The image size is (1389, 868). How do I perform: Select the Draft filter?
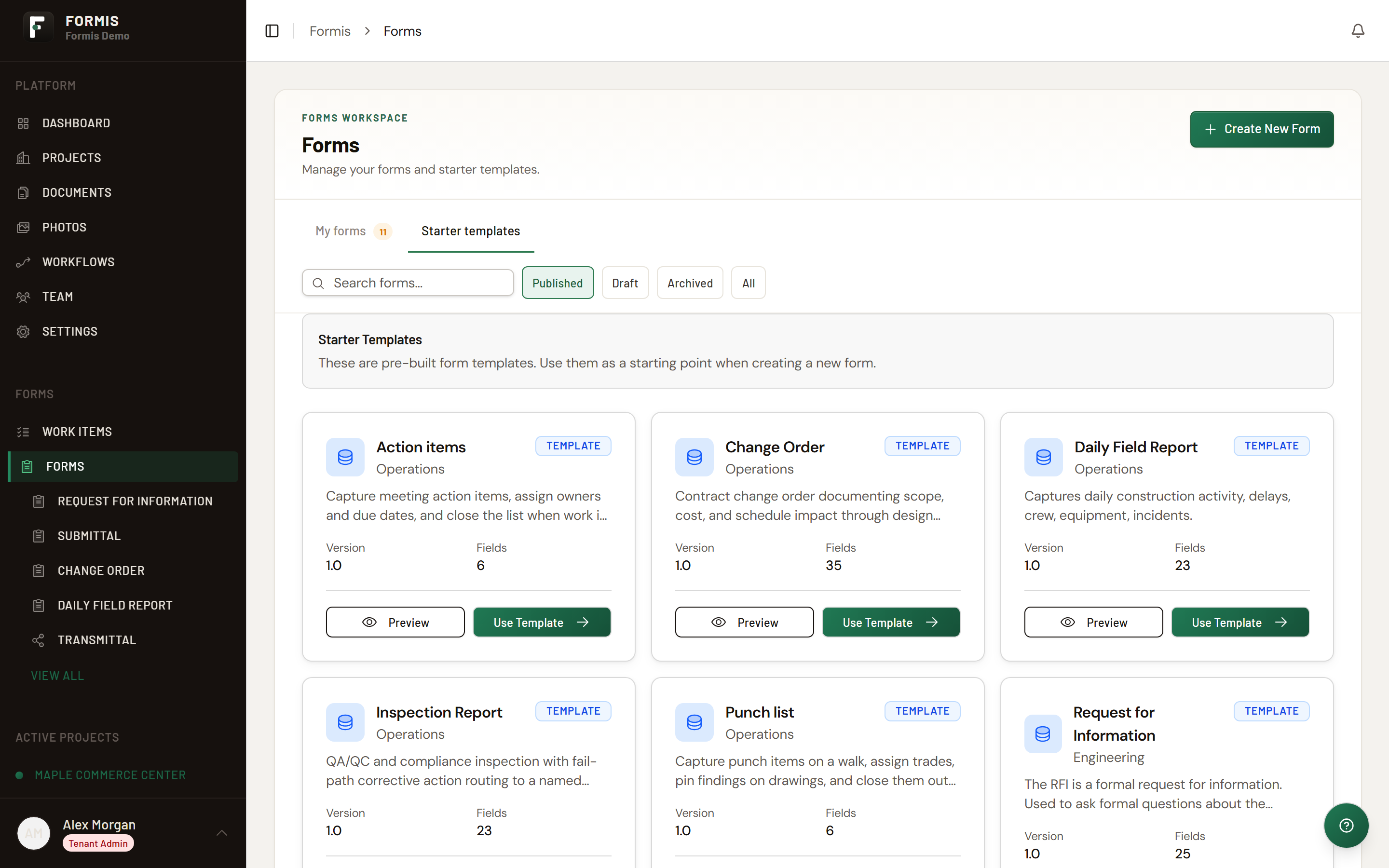tap(625, 283)
